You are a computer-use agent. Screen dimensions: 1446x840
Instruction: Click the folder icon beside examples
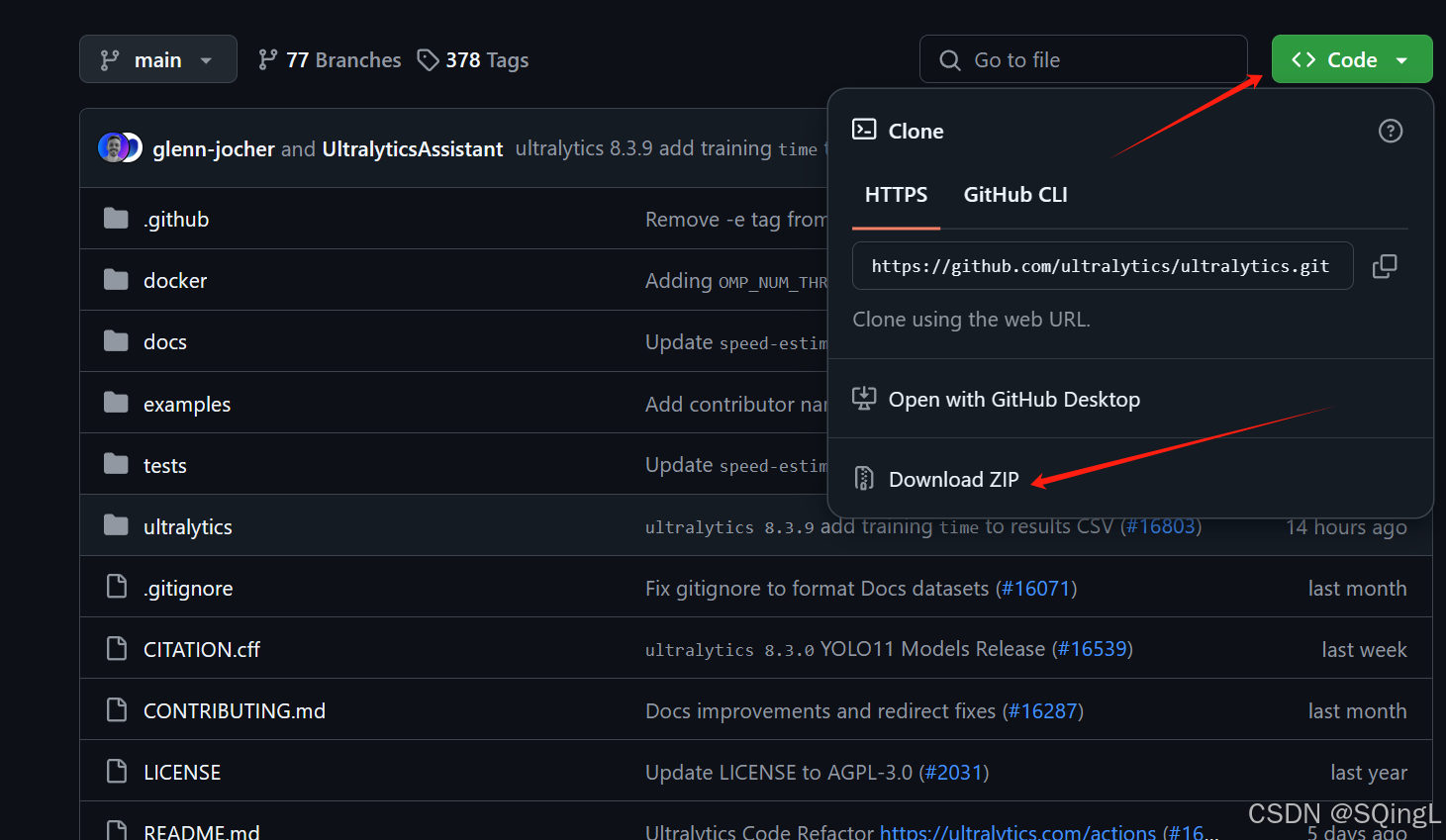pos(117,403)
